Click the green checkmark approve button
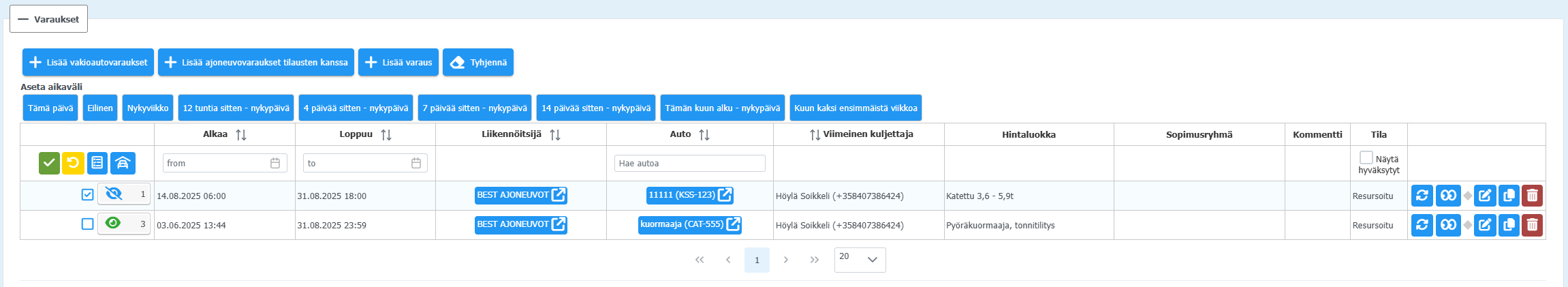This screenshot has width=1568, height=287. click(49, 163)
